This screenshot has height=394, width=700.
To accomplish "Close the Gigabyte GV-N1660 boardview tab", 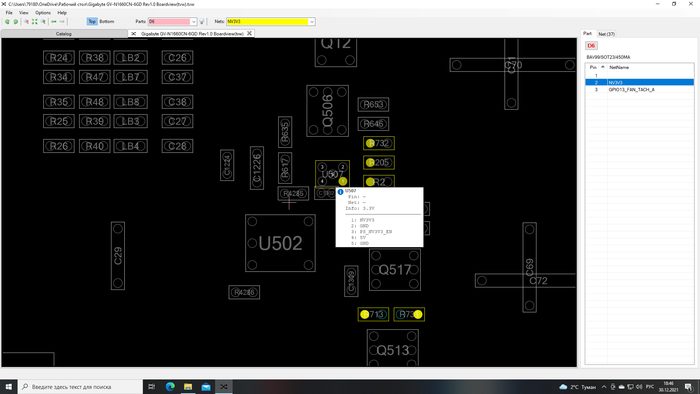I will (250, 33).
